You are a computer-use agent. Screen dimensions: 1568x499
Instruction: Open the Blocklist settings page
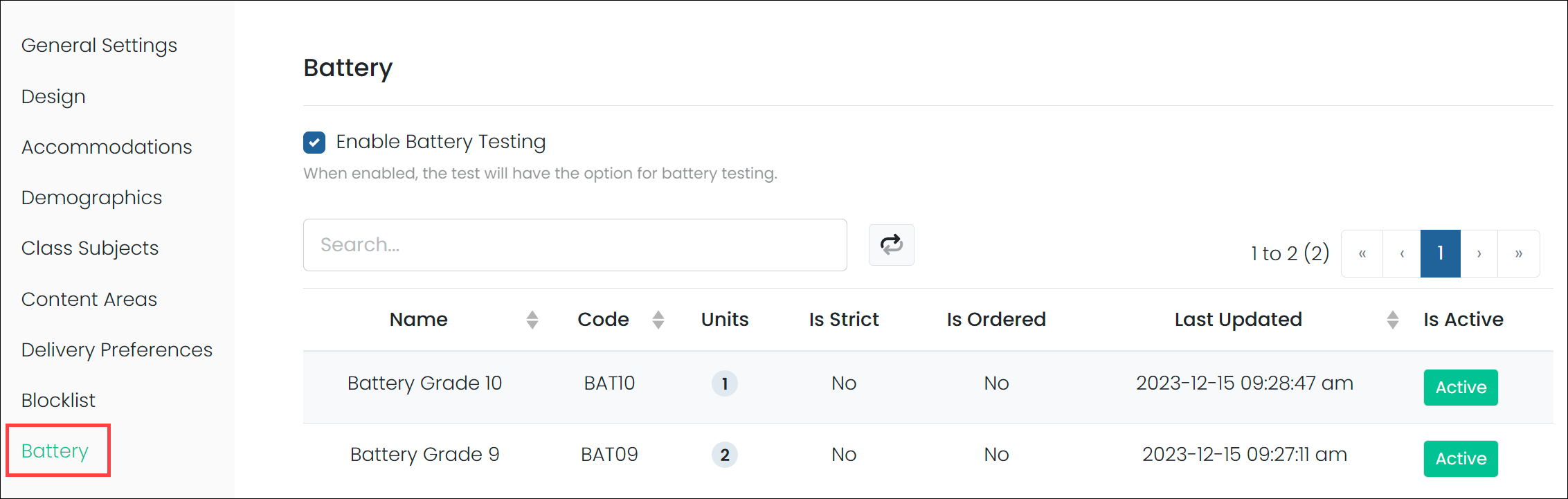pos(58,401)
